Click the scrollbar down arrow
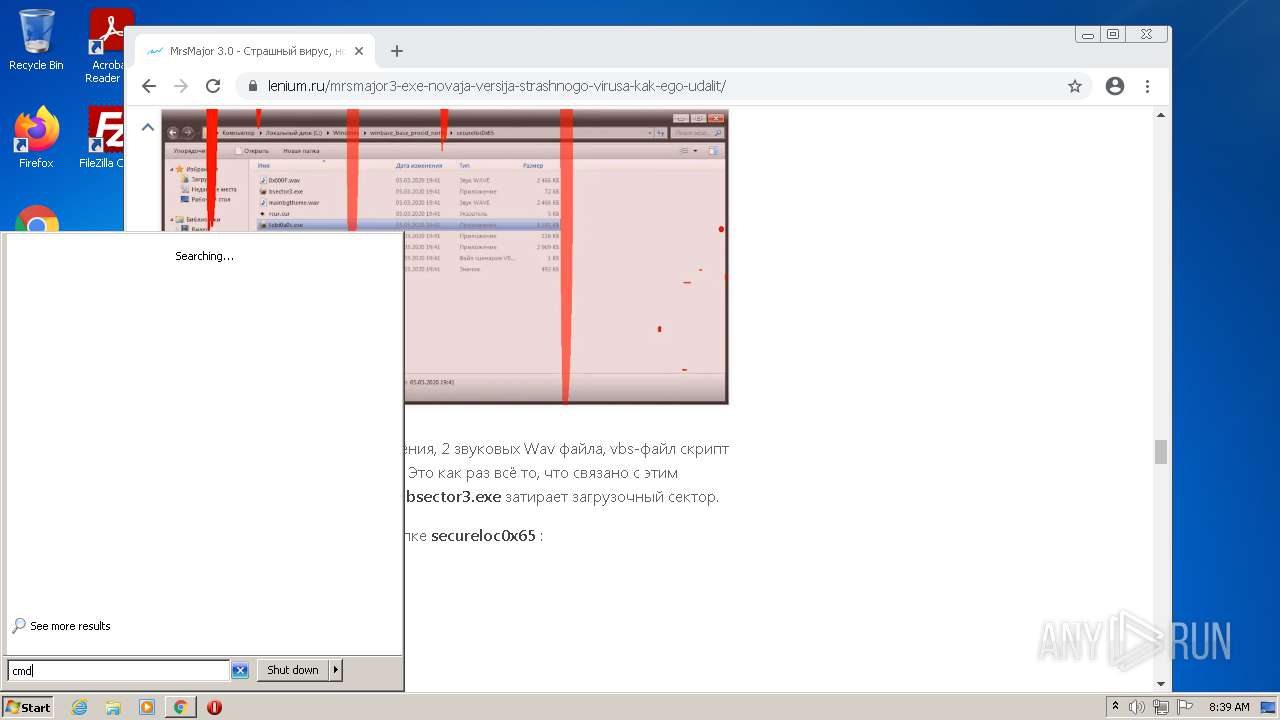 click(x=1160, y=684)
